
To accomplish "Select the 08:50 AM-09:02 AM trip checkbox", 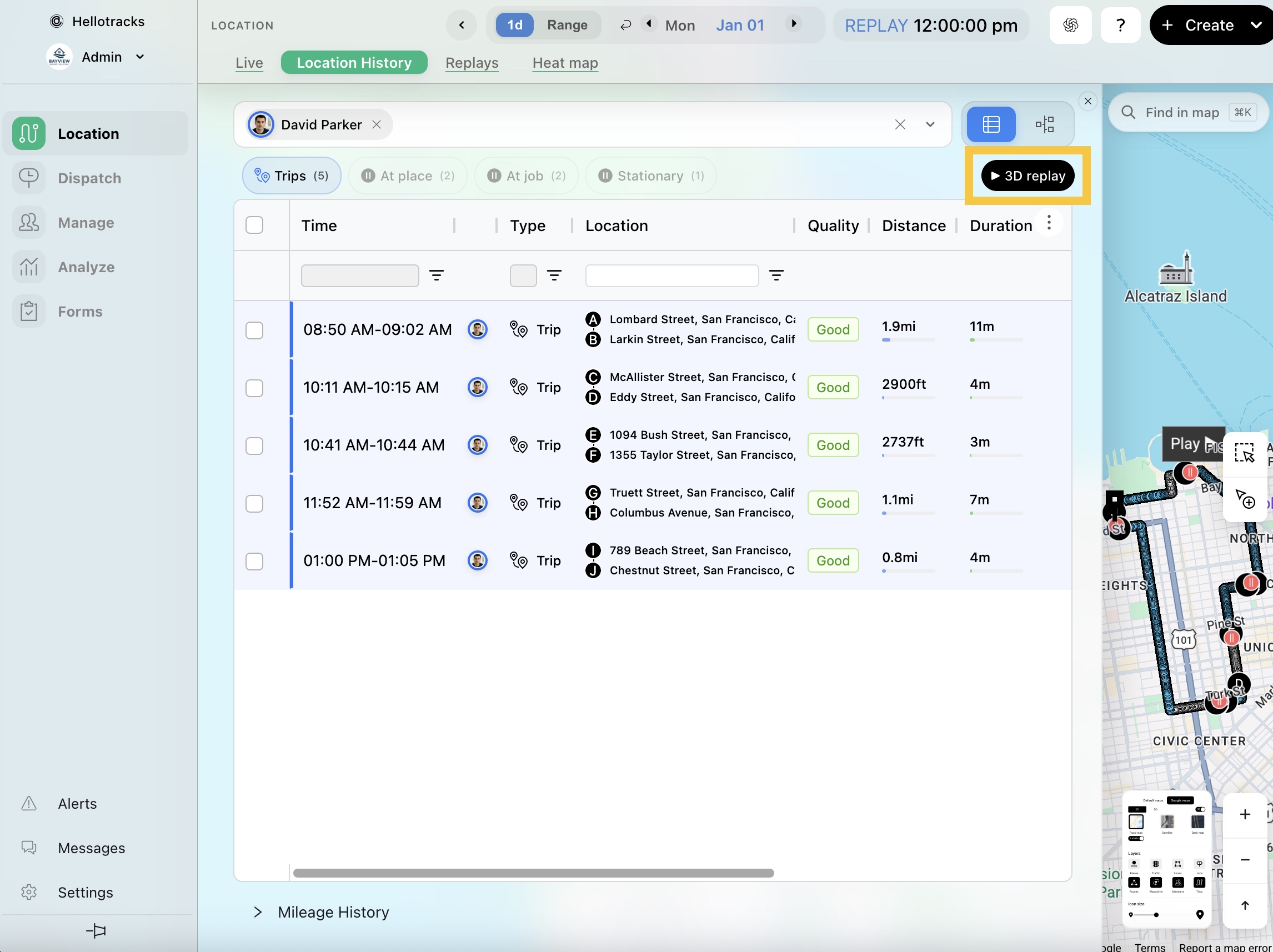I will coord(254,330).
